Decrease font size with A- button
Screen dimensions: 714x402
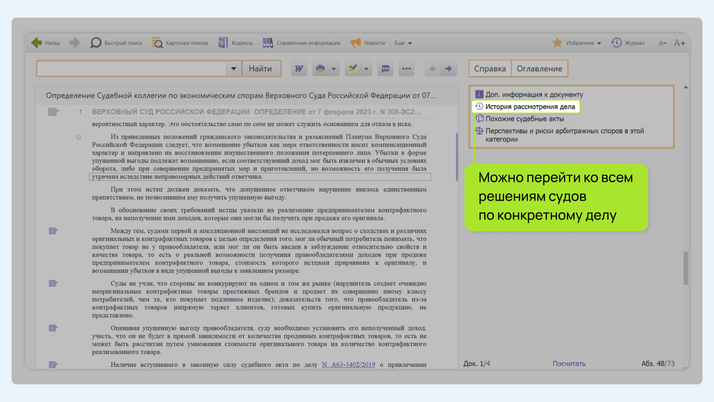(x=662, y=43)
